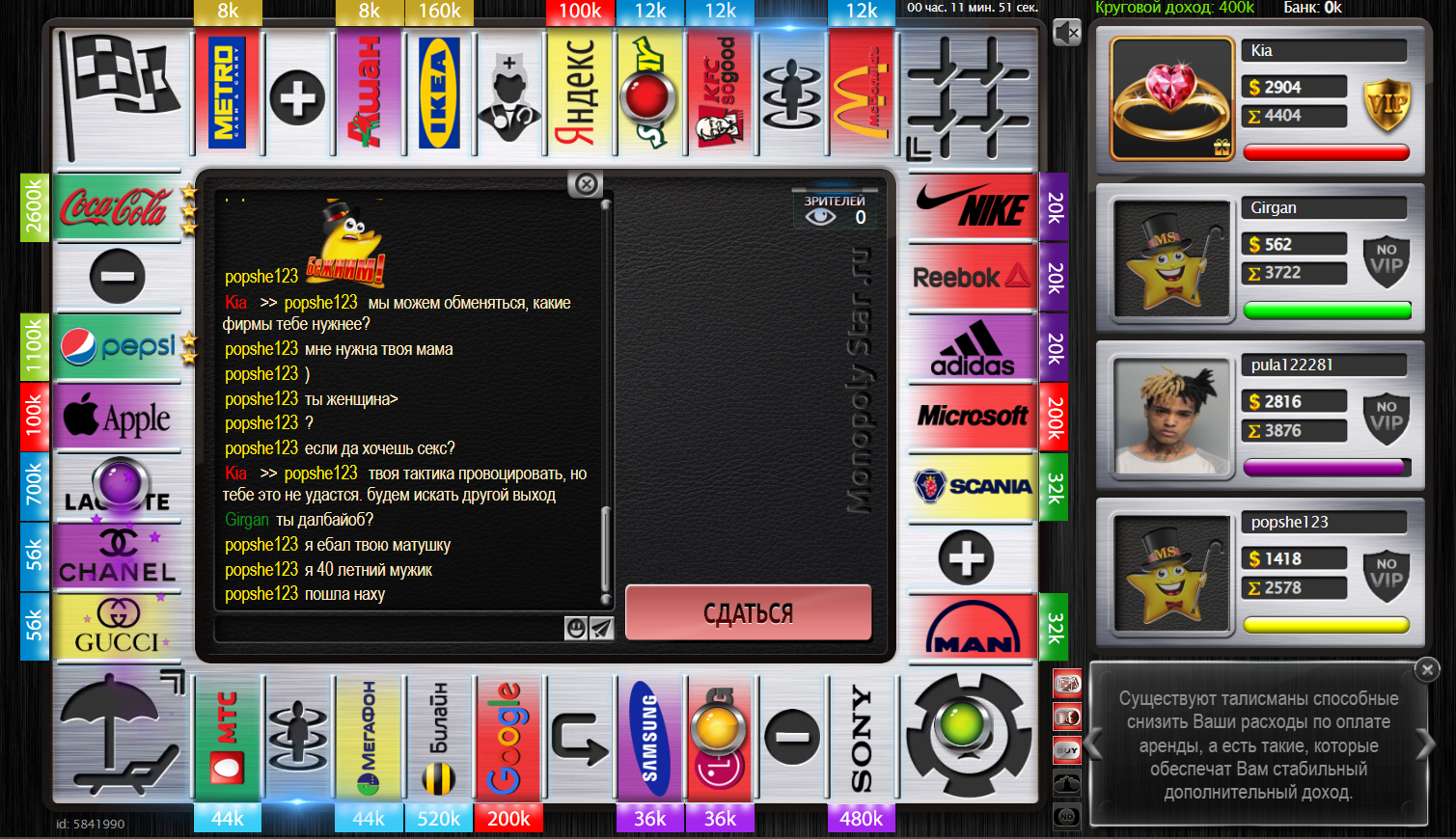This screenshot has width=1456, height=839.
Task: Open Kia's ruby ring avatar
Action: [1171, 98]
